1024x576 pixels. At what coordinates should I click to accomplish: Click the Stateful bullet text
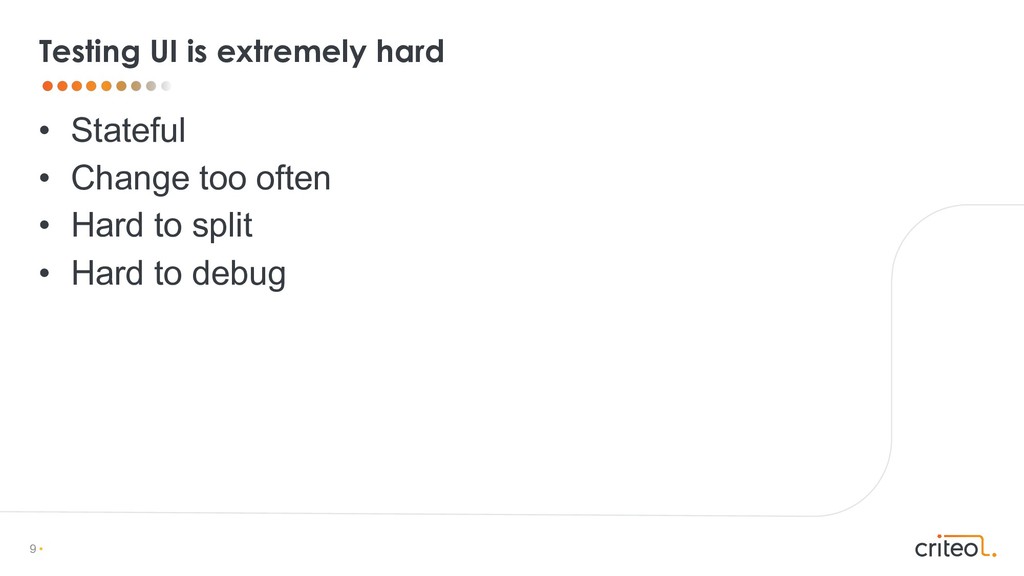[128, 130]
